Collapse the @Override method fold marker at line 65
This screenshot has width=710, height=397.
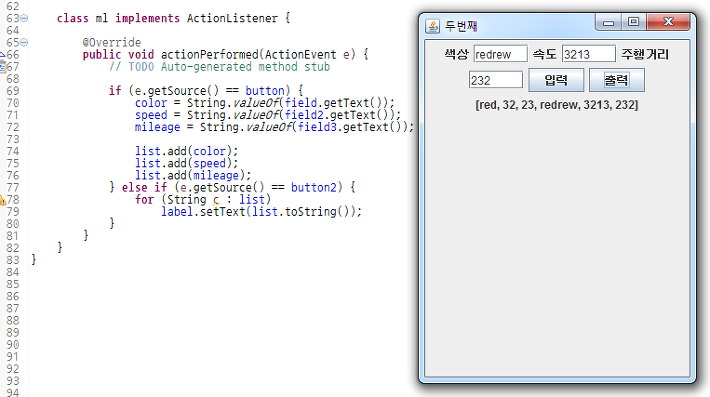point(24,43)
